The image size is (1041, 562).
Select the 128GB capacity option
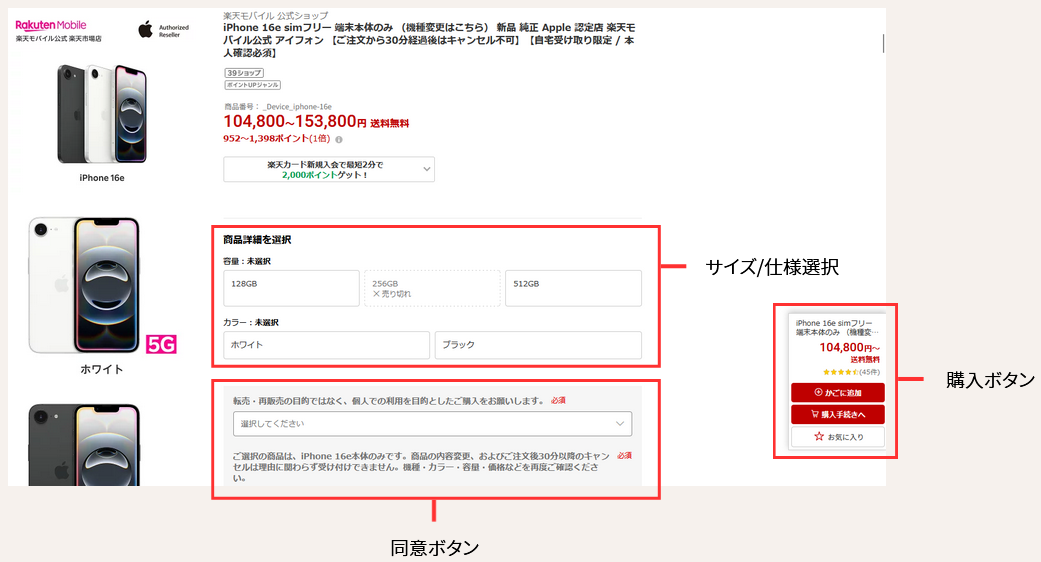pos(291,288)
